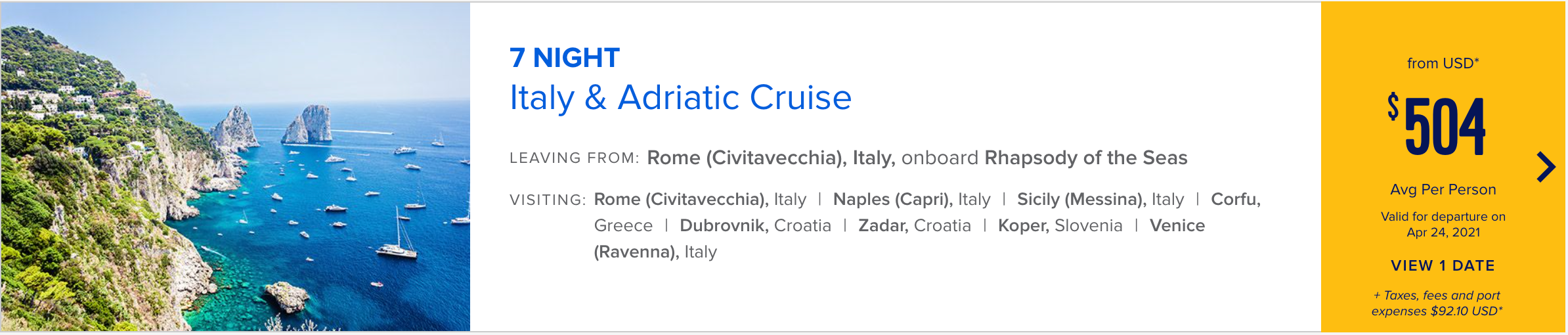
Task: Open the Capri coastline cruise photo
Action: (x=235, y=167)
